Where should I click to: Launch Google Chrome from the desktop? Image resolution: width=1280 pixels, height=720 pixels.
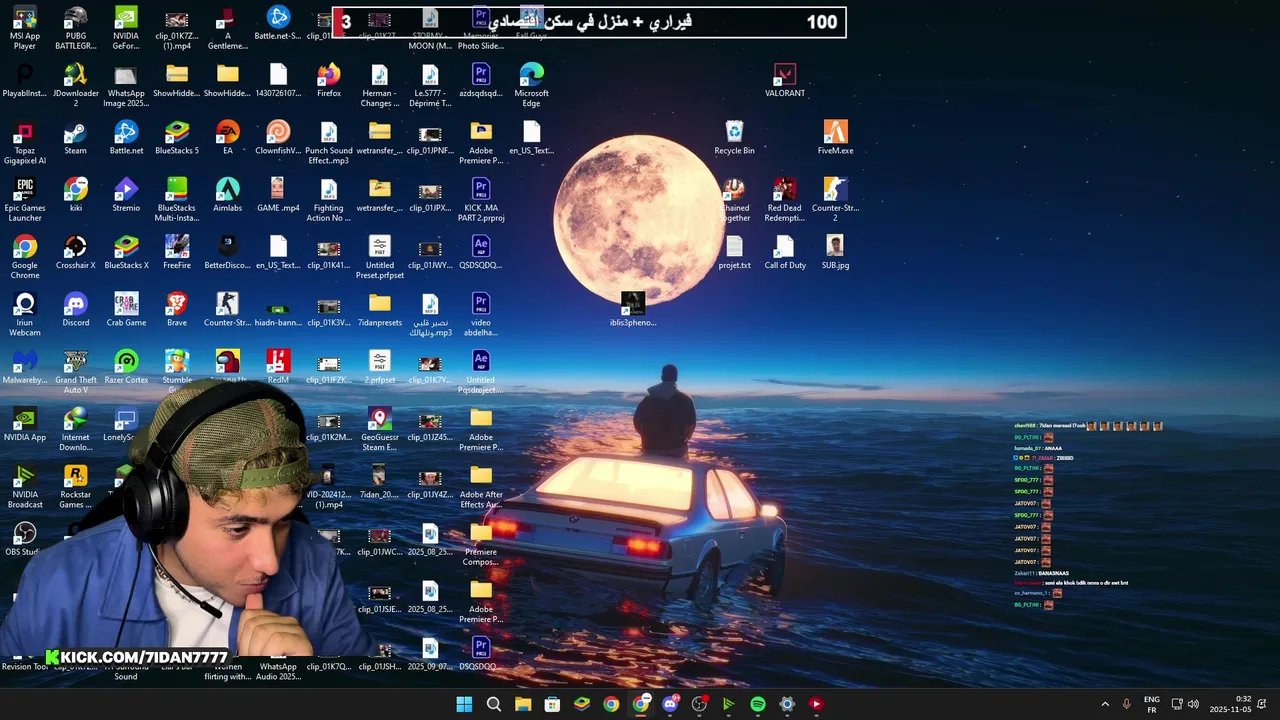[x=25, y=258]
